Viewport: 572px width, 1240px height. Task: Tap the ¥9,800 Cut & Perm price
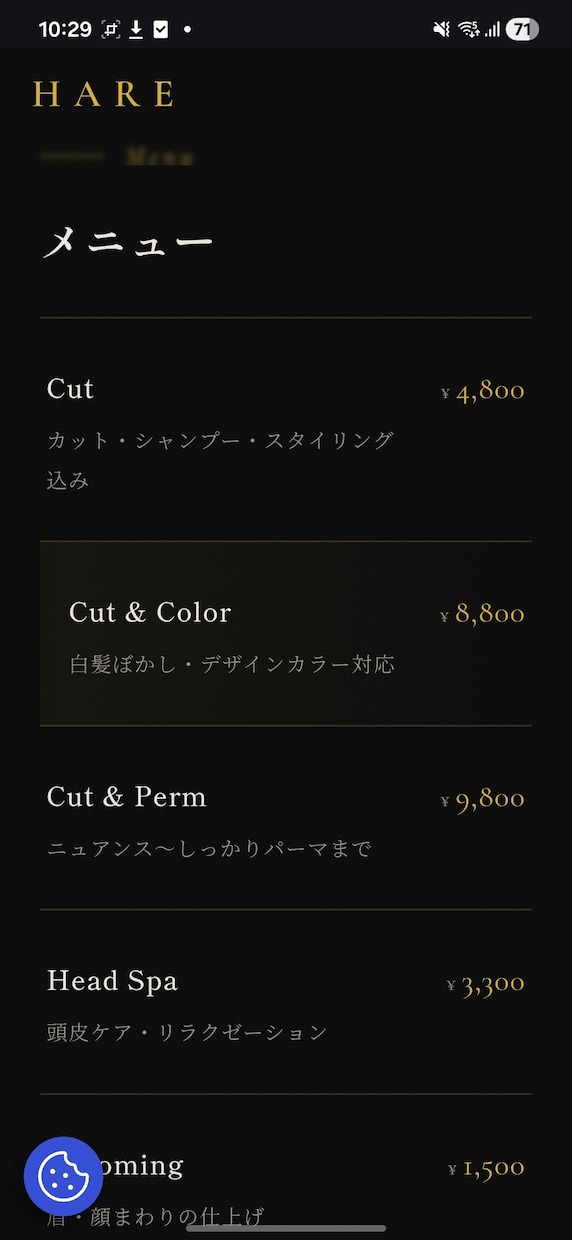point(483,799)
